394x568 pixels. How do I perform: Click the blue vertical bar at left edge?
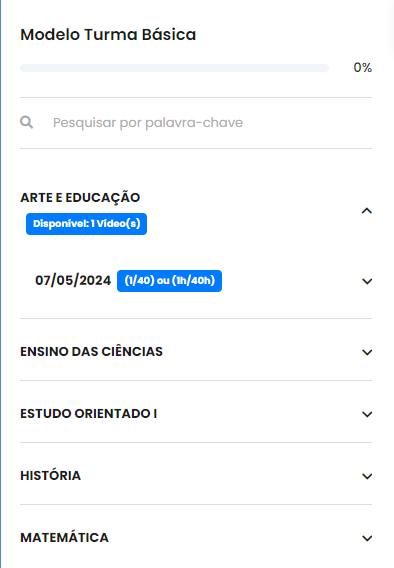pos(1,284)
